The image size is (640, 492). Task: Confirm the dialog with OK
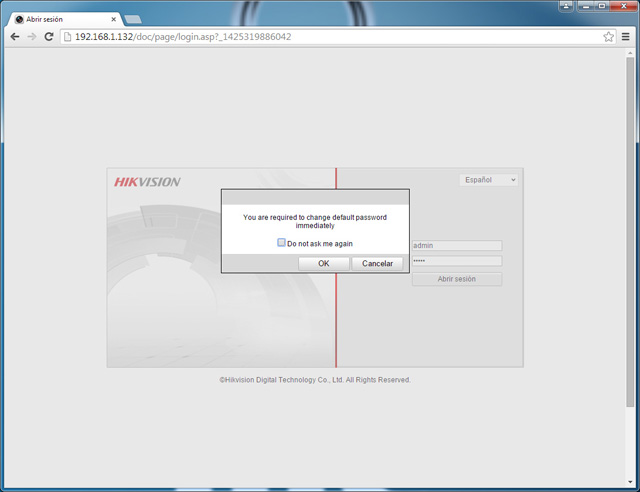tap(324, 263)
